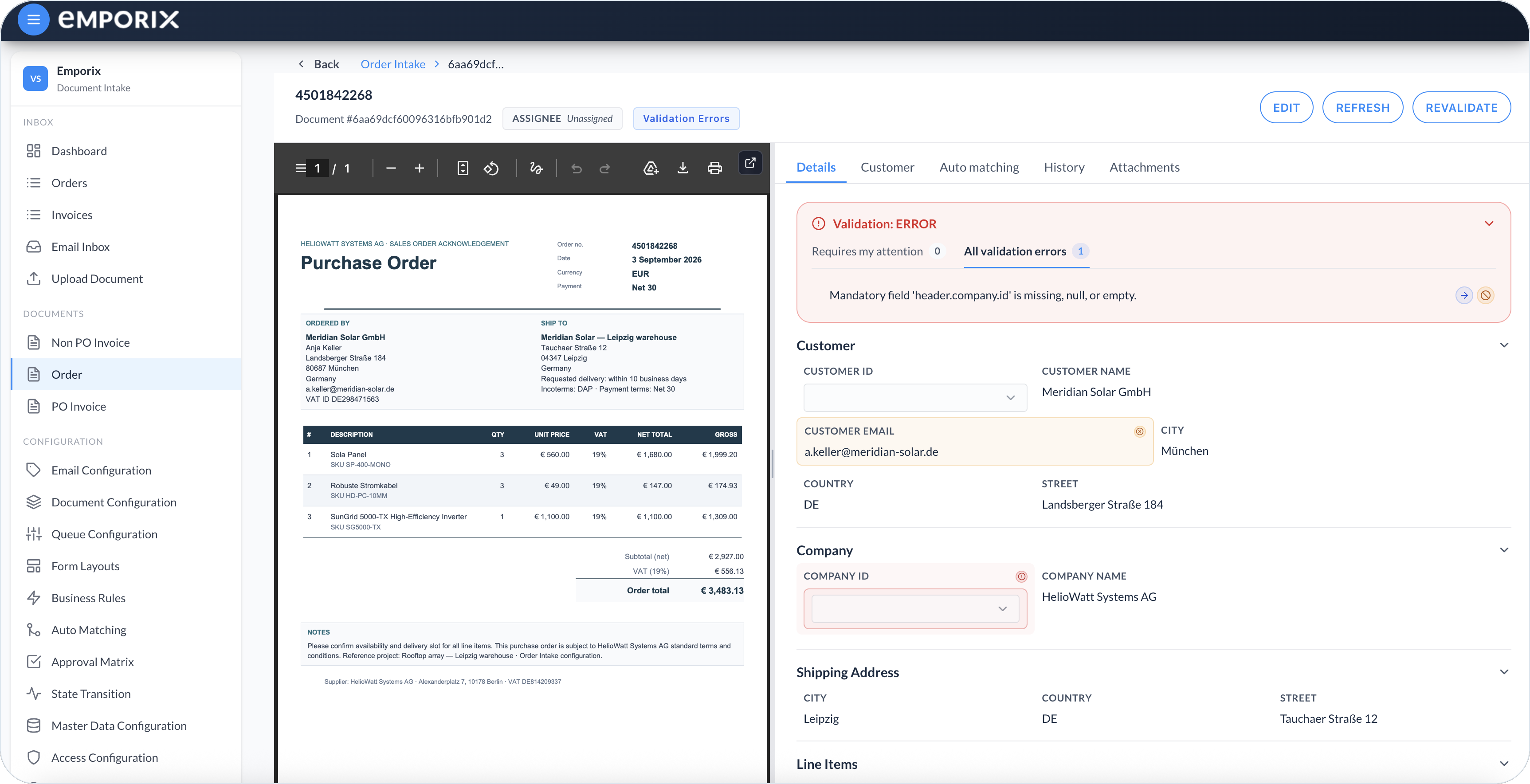Image resolution: width=1530 pixels, height=784 pixels.
Task: Select the draw annotation tool
Action: (x=536, y=168)
